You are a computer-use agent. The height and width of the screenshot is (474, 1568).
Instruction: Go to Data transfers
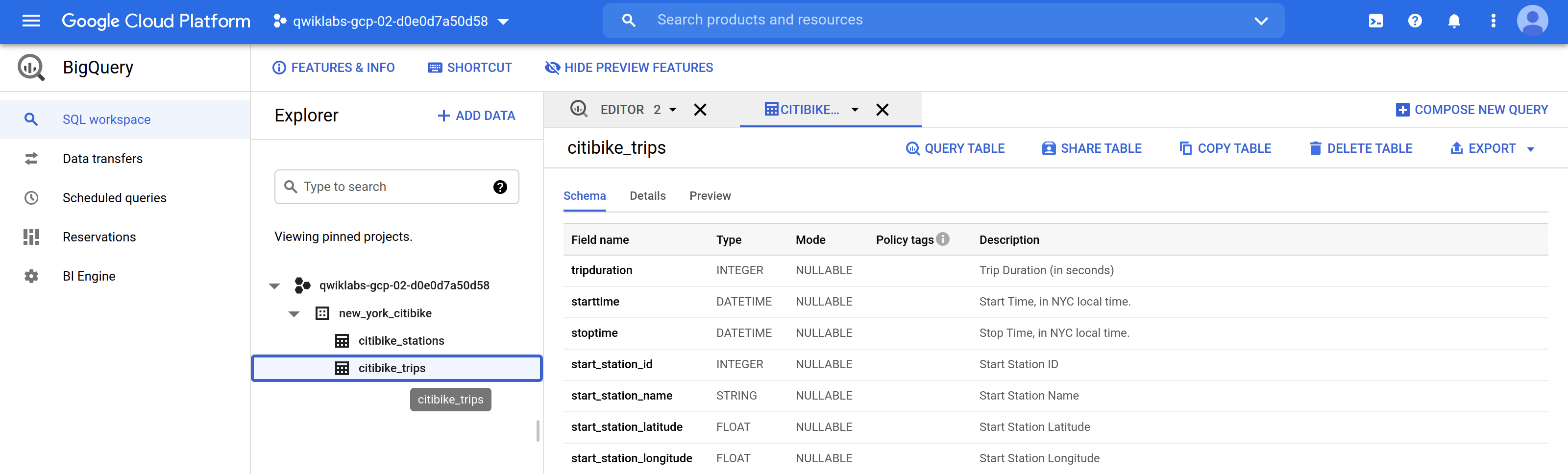[x=102, y=159]
